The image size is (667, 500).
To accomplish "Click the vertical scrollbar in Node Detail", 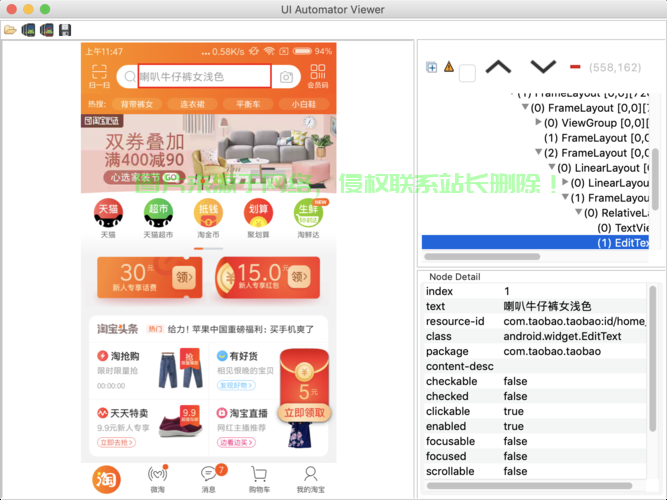I will tap(653, 358).
